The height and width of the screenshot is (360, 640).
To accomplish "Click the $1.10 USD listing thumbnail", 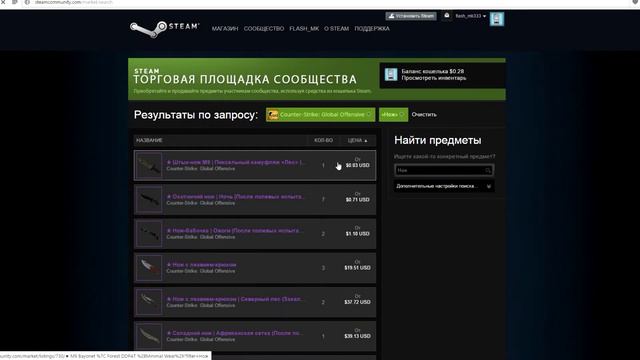I will coord(149,234).
